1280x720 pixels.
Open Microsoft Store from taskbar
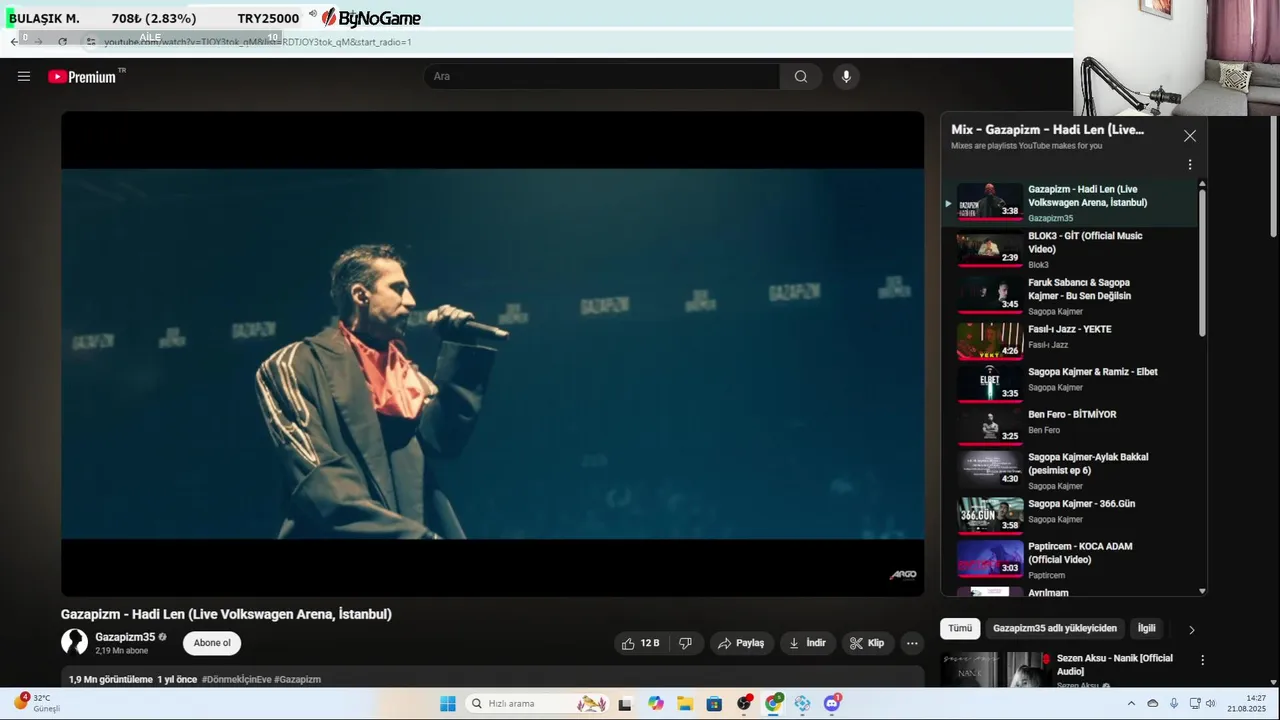click(x=714, y=704)
